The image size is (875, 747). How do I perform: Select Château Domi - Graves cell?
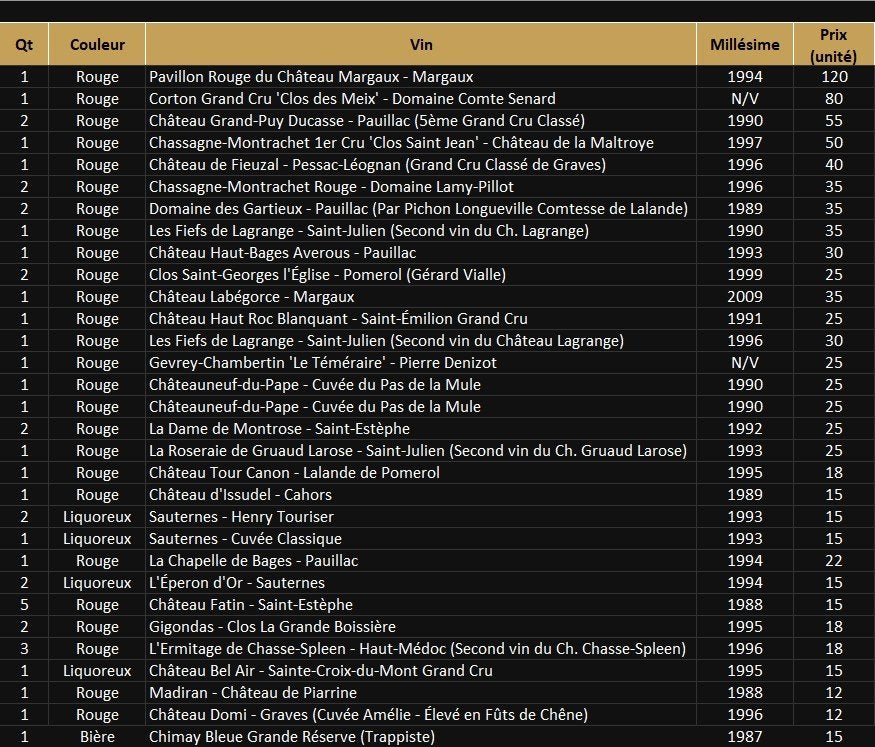(421, 715)
